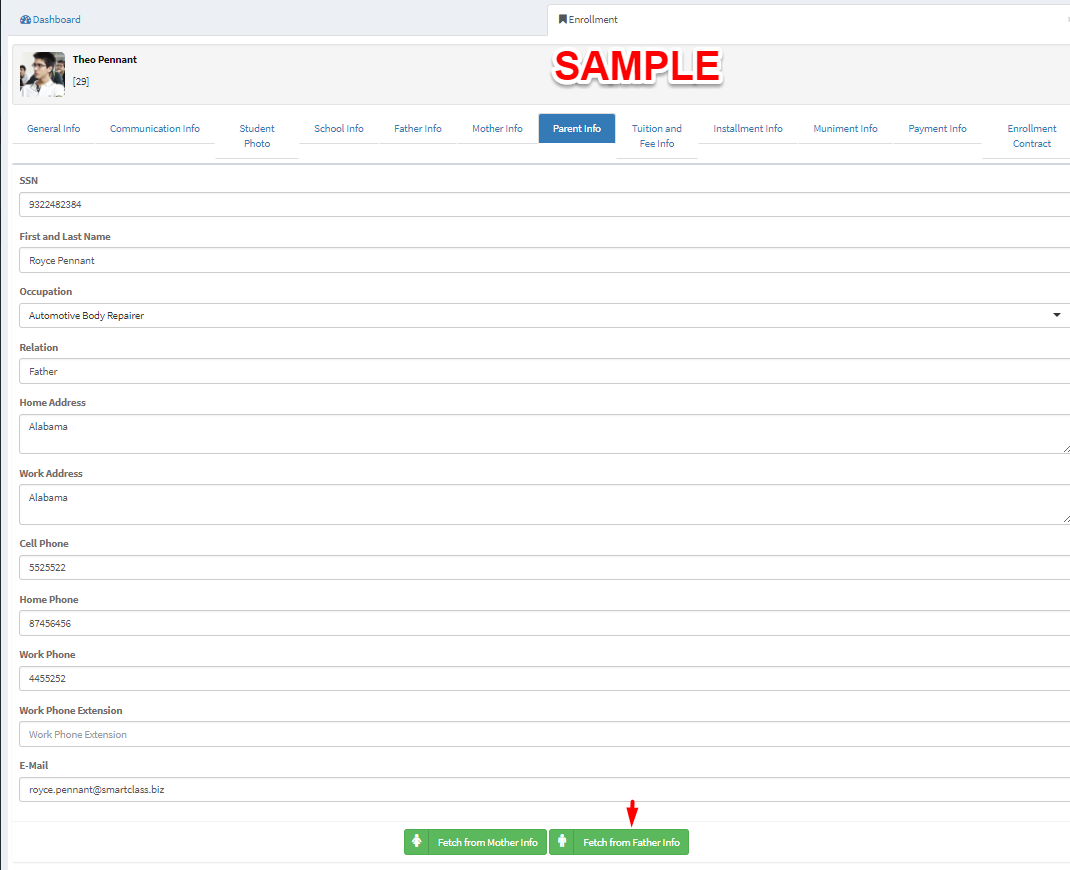Select the Father Info tab
The image size is (1070, 870).
(418, 129)
